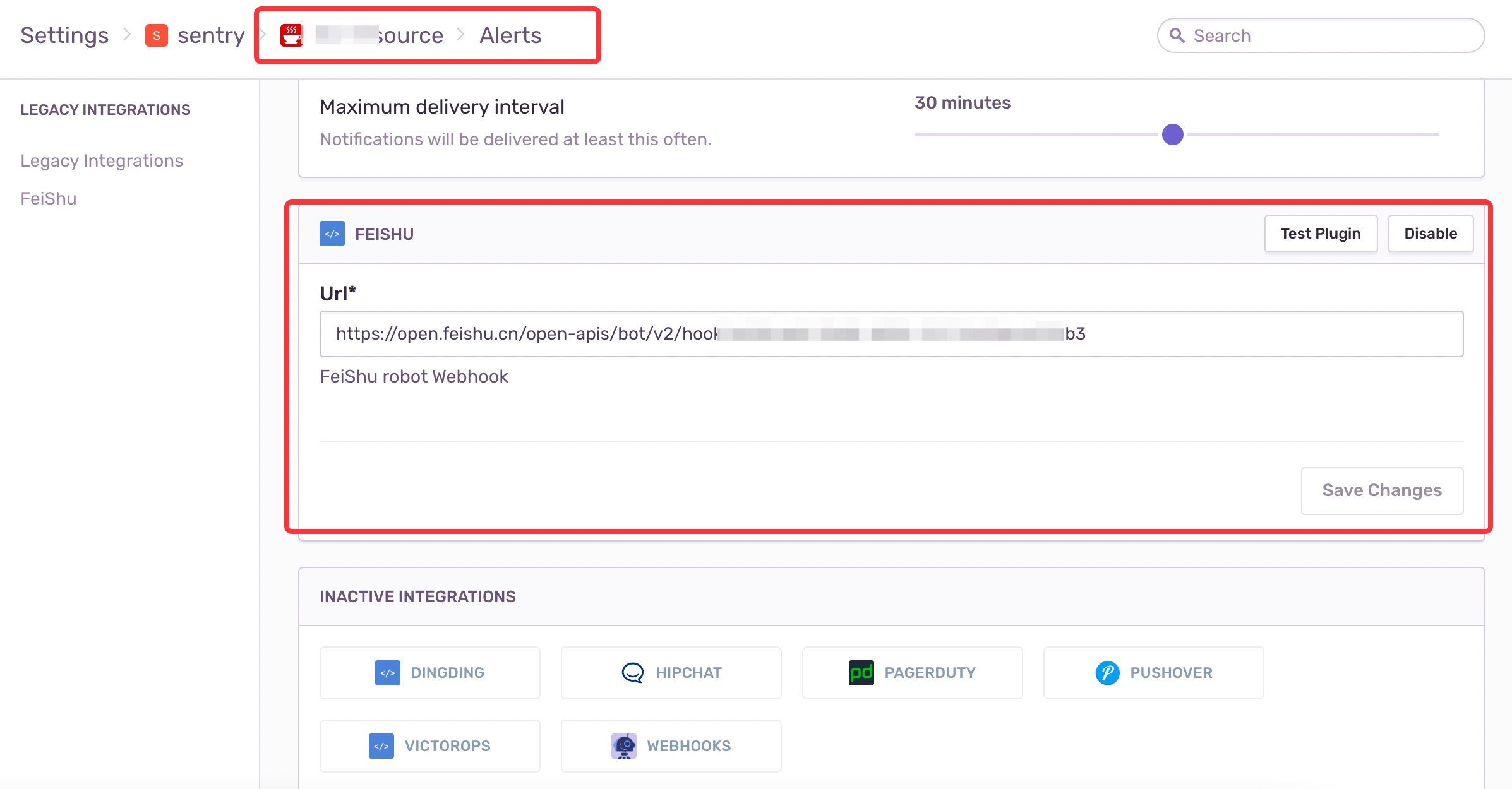Enable the VICTOROPS integration
This screenshot has width=1512, height=789.
(430, 746)
